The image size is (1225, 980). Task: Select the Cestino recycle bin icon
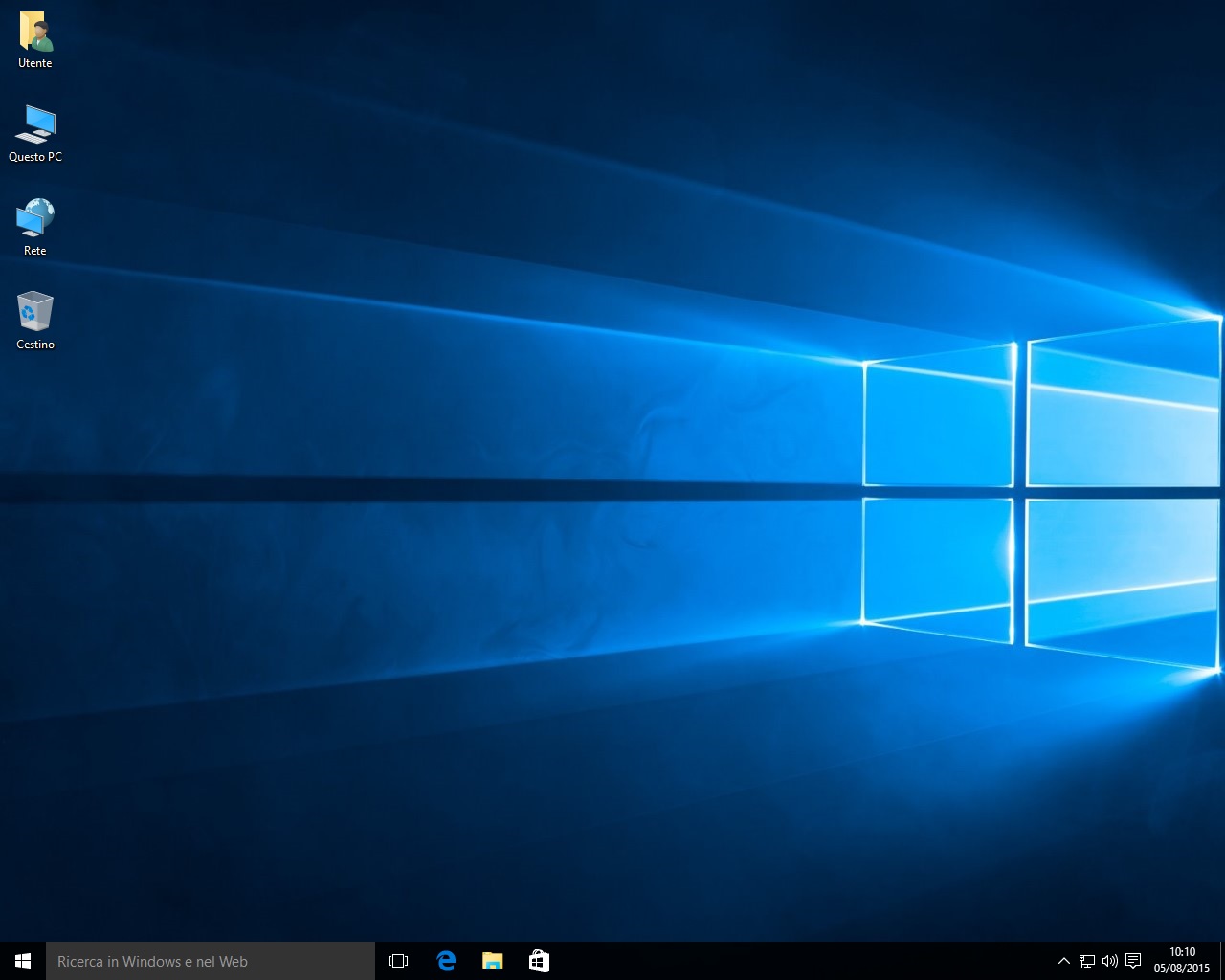tap(35, 322)
